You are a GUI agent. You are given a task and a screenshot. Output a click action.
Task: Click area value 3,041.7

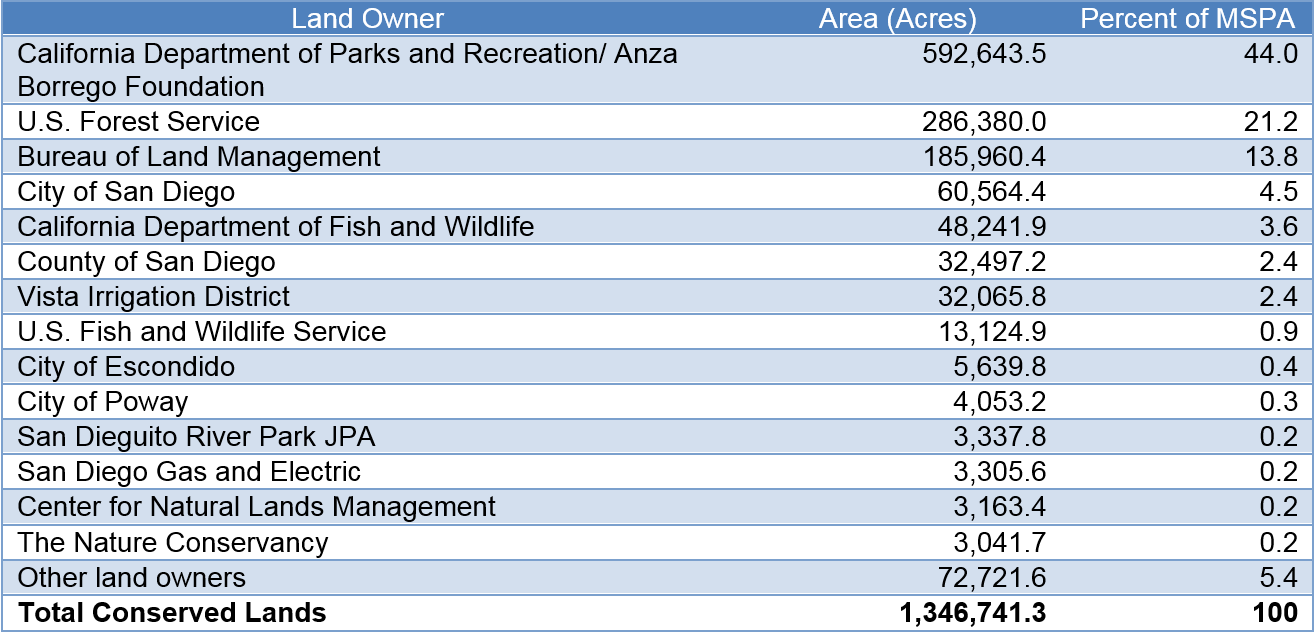(1000, 542)
